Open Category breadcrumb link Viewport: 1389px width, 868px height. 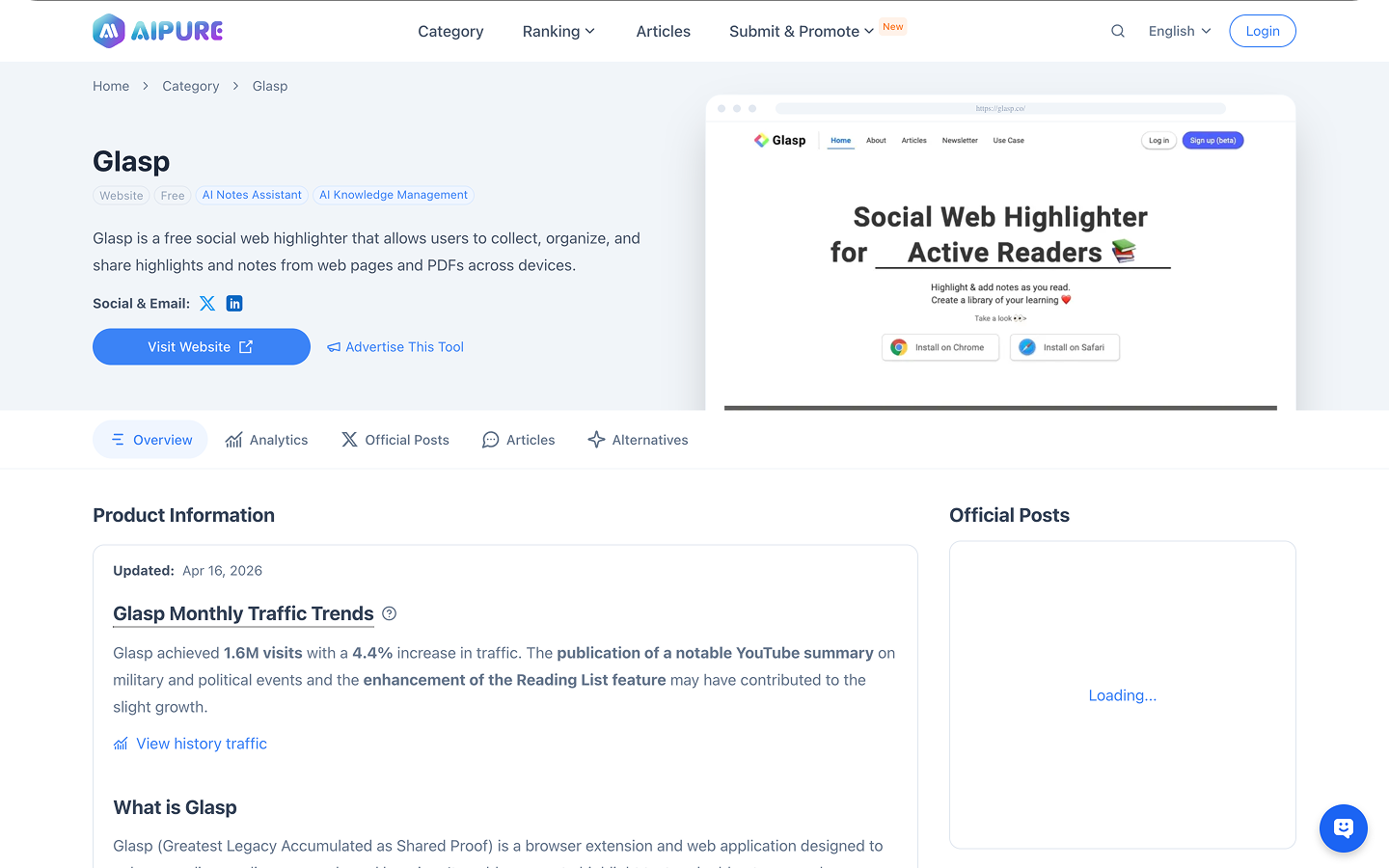191,86
